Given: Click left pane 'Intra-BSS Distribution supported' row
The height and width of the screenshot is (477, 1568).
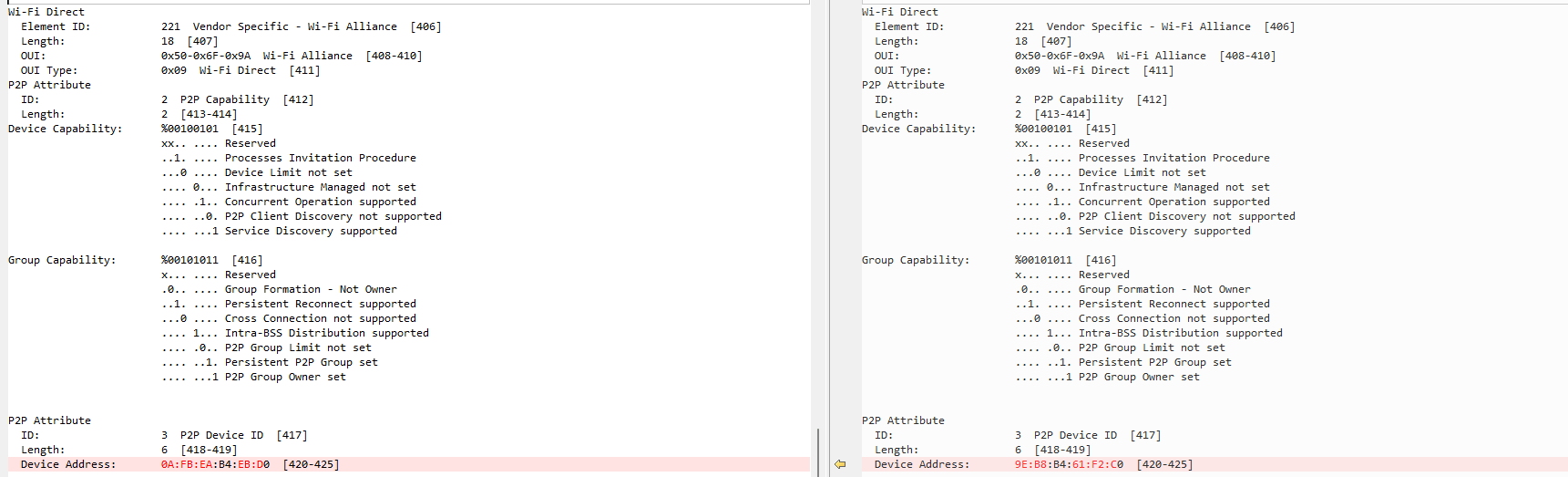Looking at the screenshot, I should click(295, 333).
